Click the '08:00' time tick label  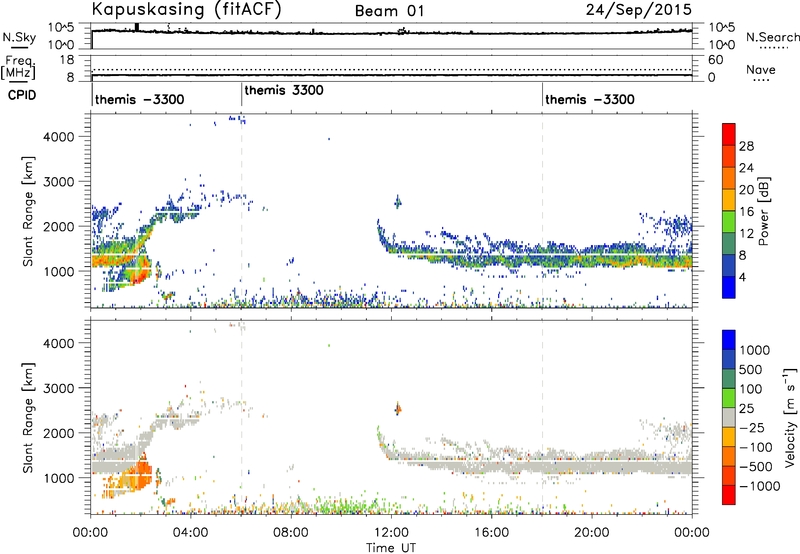coord(291,533)
